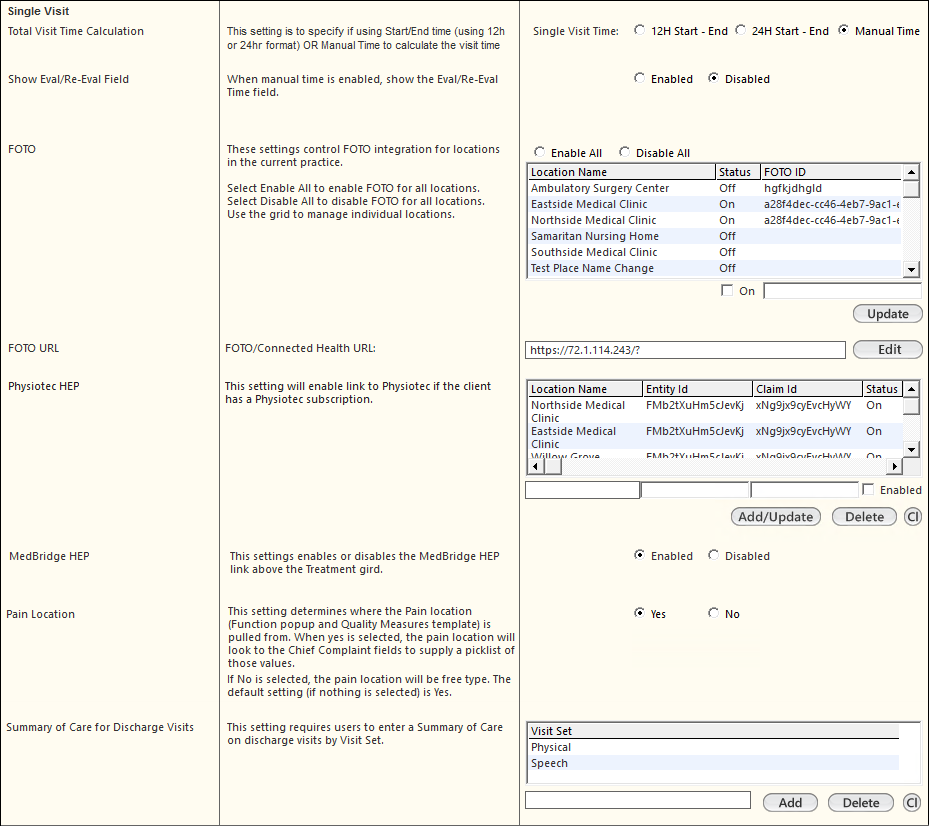
Task: Click Physiotec claim id input field
Action: pyautogui.click(x=805, y=490)
